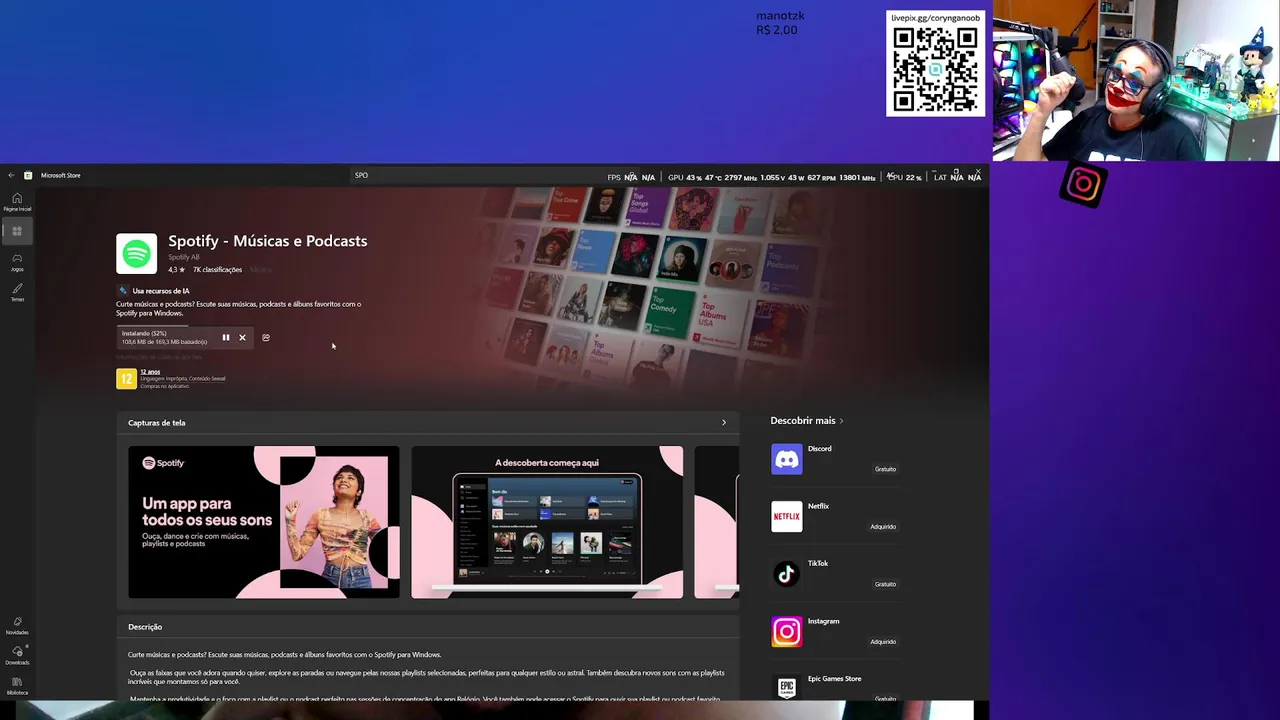Click the Instalando (52%) progress status
1280x720 pixels.
click(144, 334)
